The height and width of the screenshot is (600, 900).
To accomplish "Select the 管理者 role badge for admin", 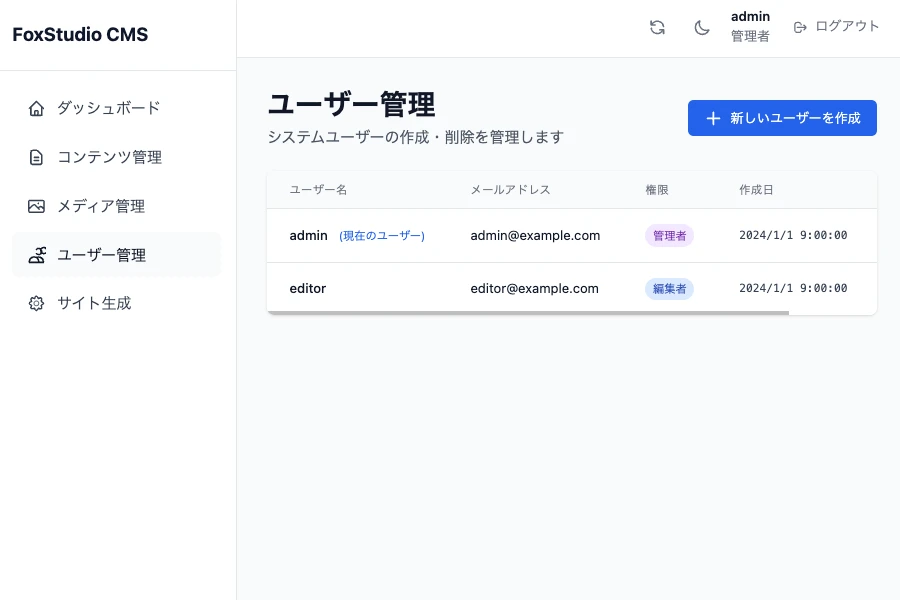I will [x=669, y=235].
